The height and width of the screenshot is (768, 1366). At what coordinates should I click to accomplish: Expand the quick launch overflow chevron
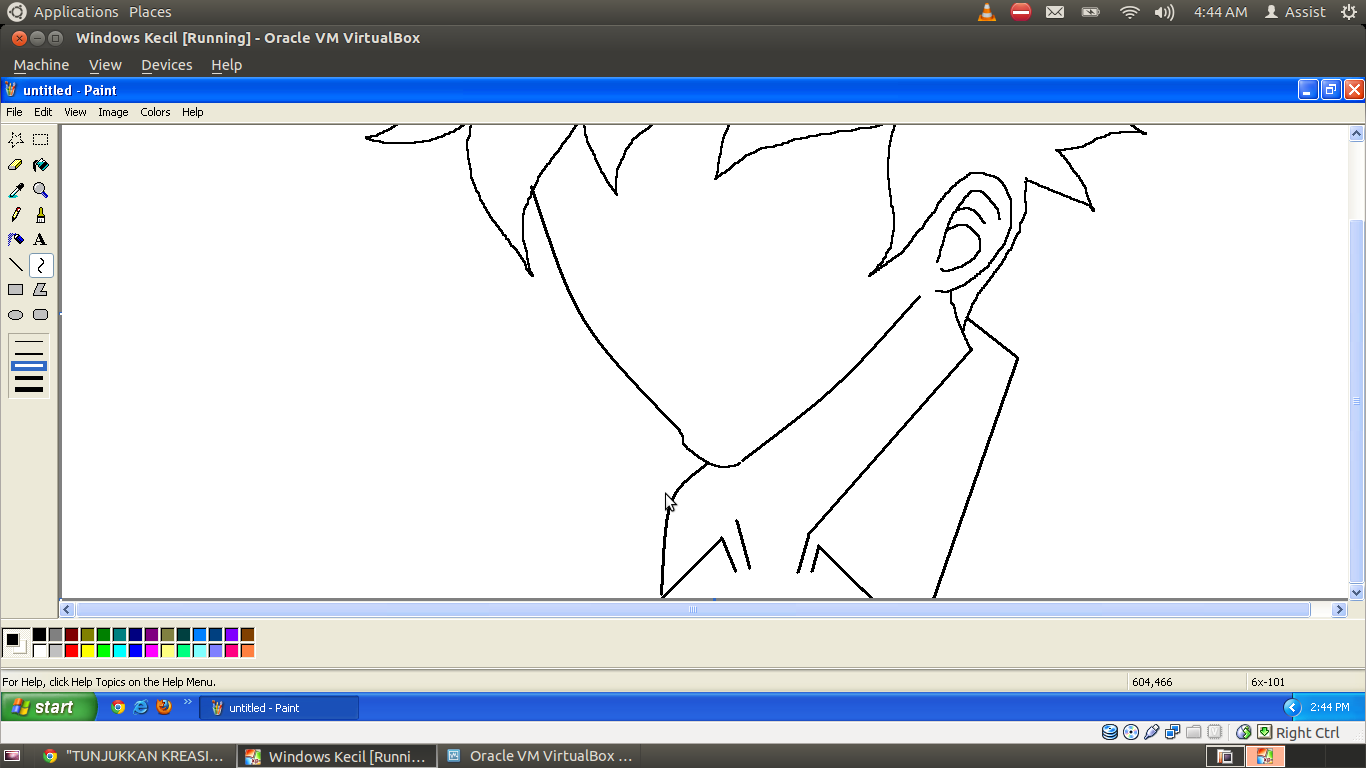point(187,702)
